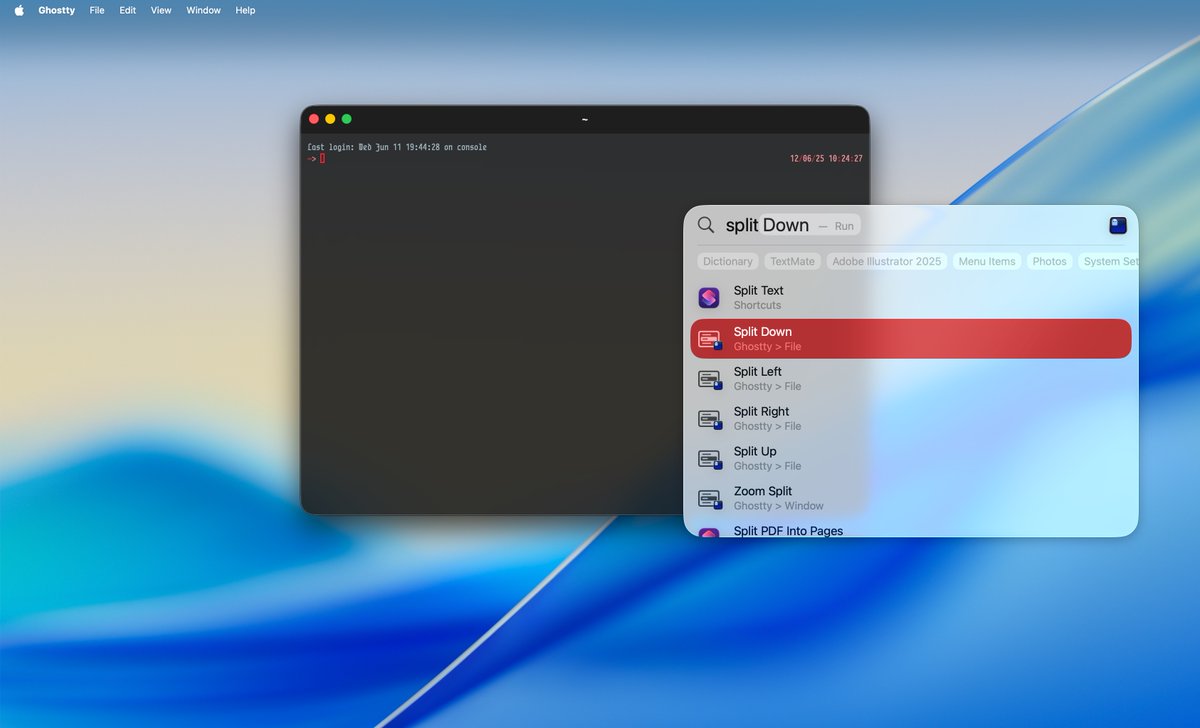Click the Spotlight search field text
This screenshot has height=728, width=1200.
(x=767, y=225)
